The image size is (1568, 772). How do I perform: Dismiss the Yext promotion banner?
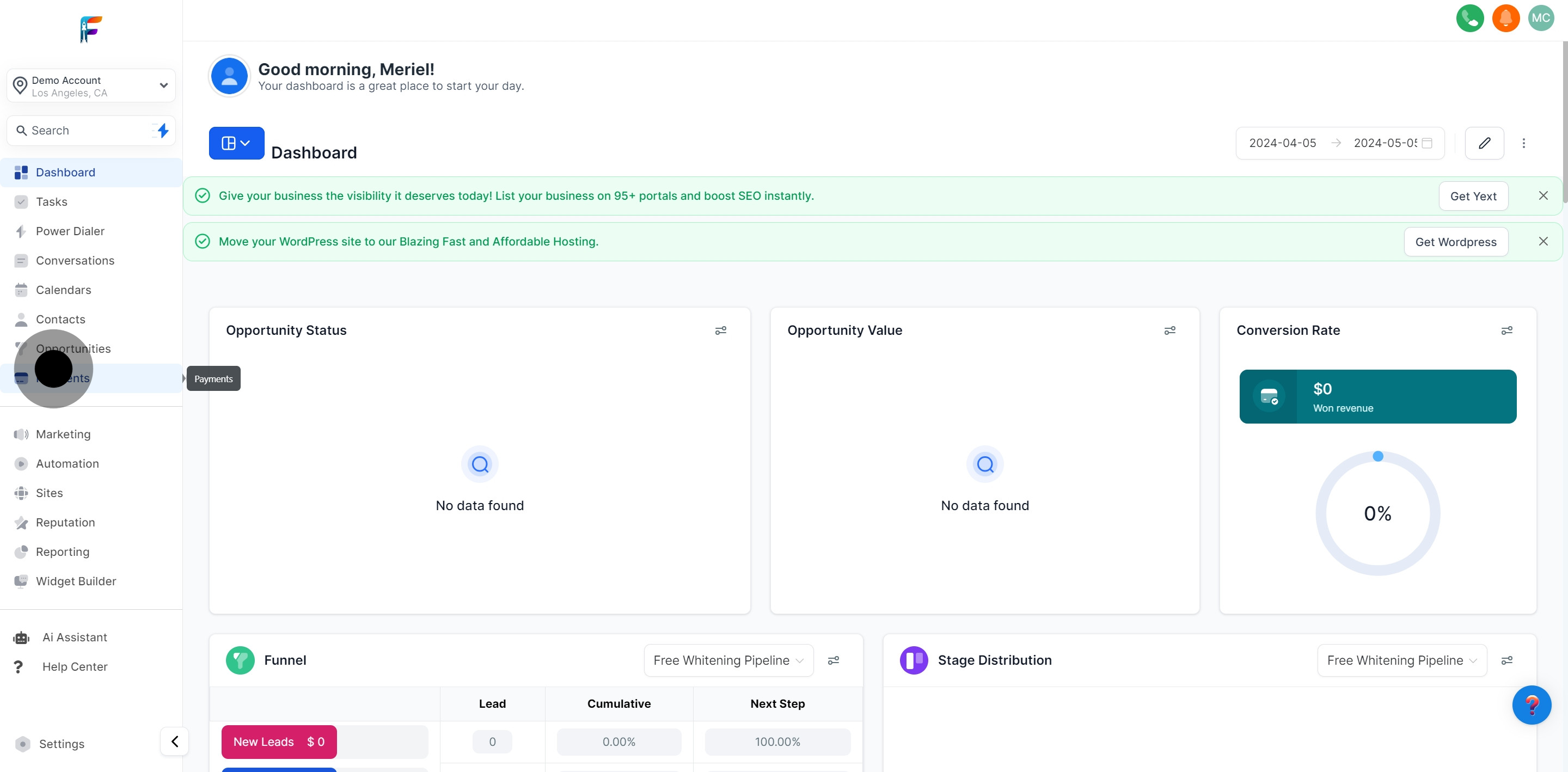point(1543,195)
